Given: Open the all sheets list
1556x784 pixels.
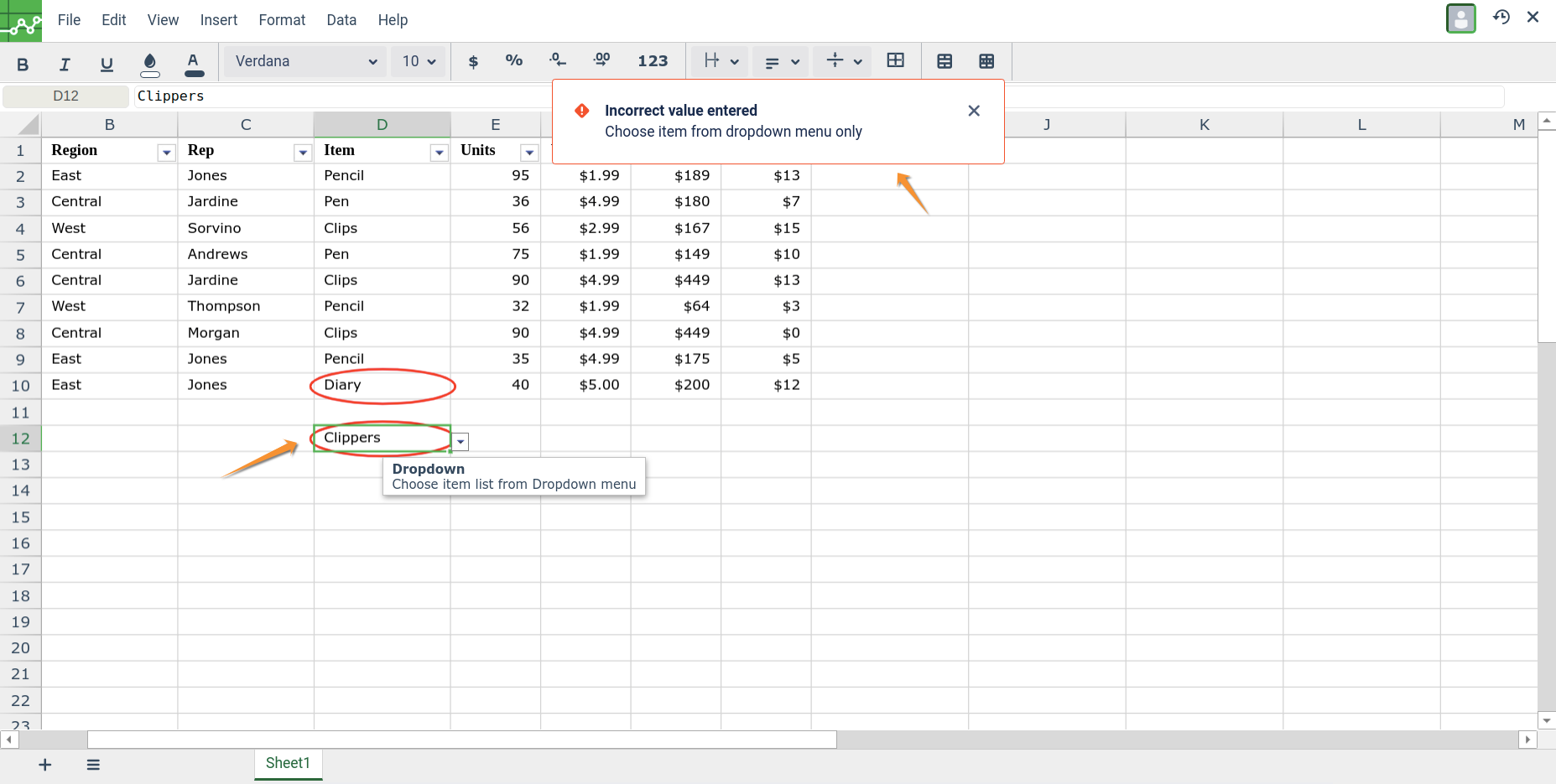Looking at the screenshot, I should point(93,765).
